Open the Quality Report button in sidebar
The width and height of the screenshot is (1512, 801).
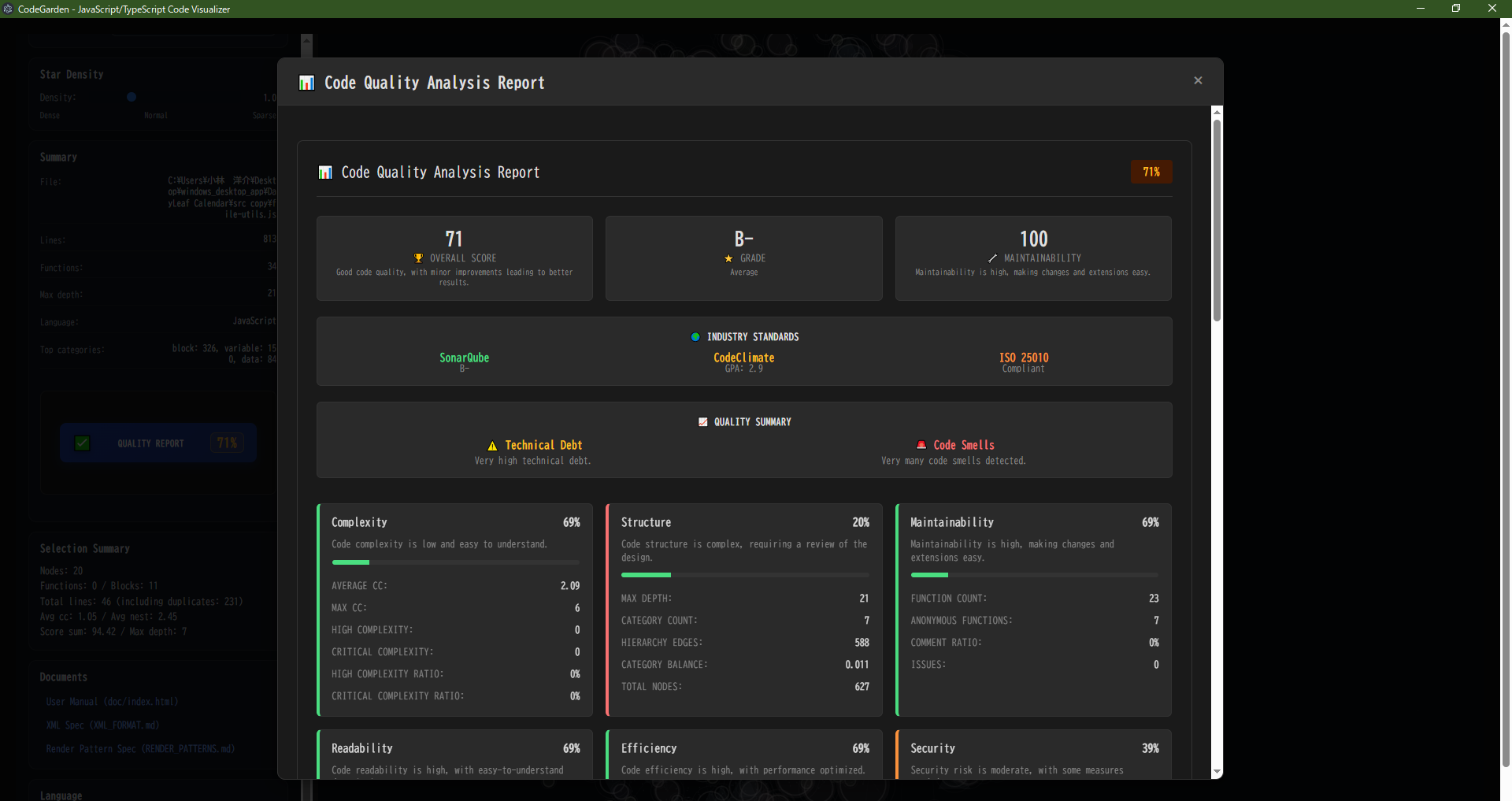click(150, 443)
